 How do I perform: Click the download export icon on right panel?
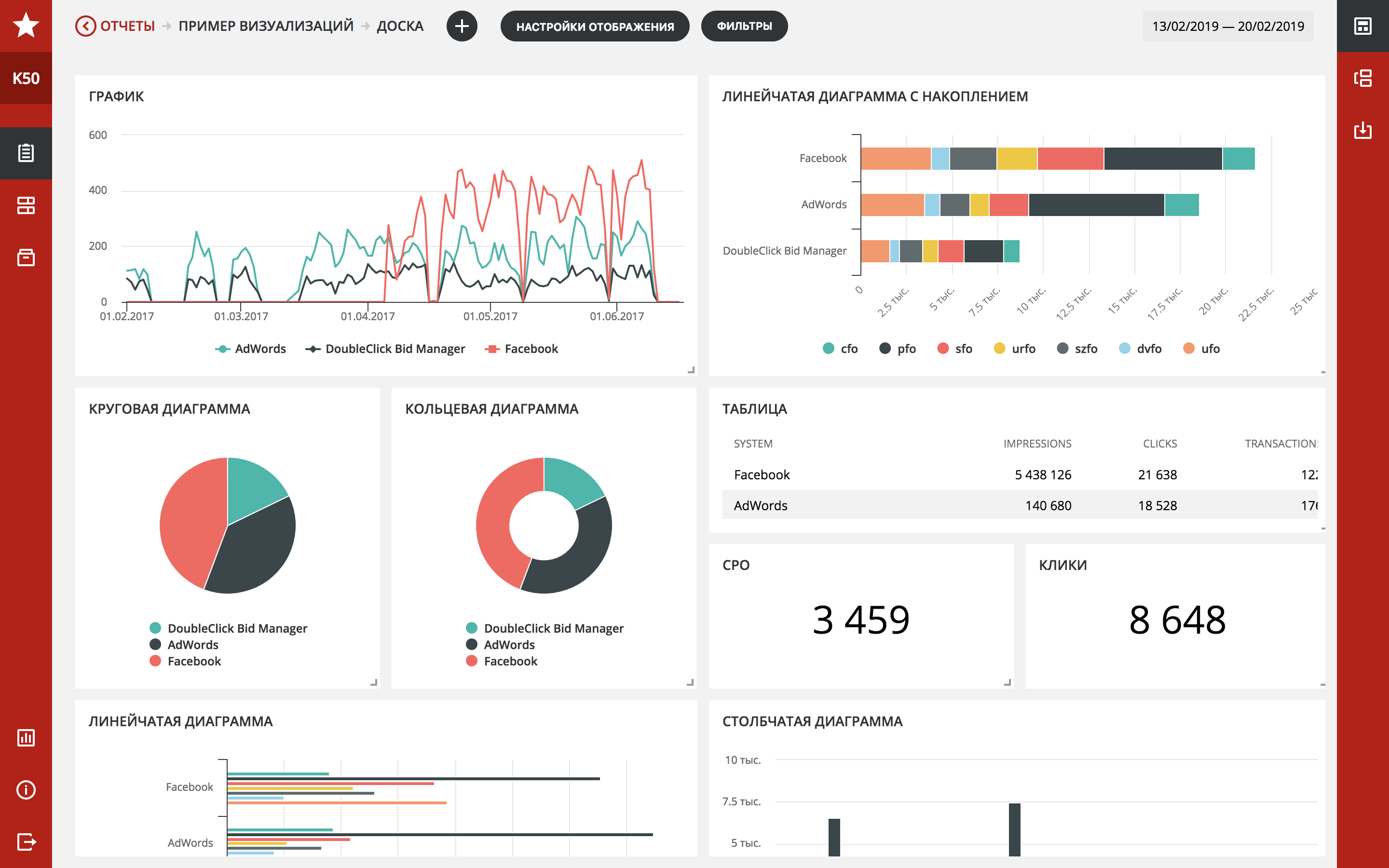(x=1362, y=130)
